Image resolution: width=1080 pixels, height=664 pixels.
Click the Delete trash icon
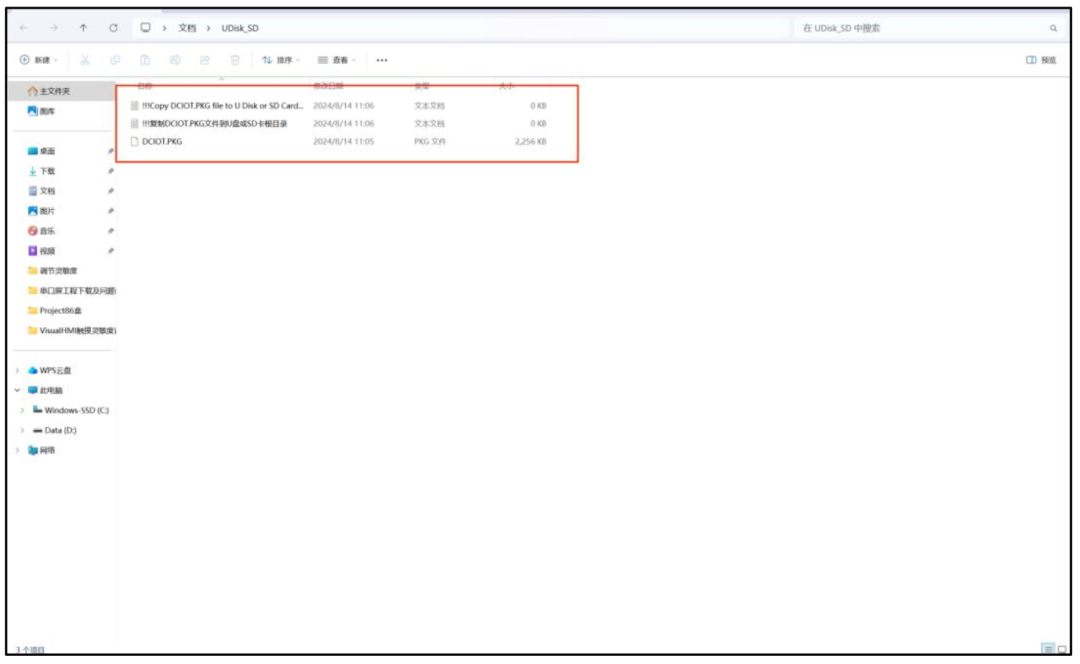coord(235,60)
